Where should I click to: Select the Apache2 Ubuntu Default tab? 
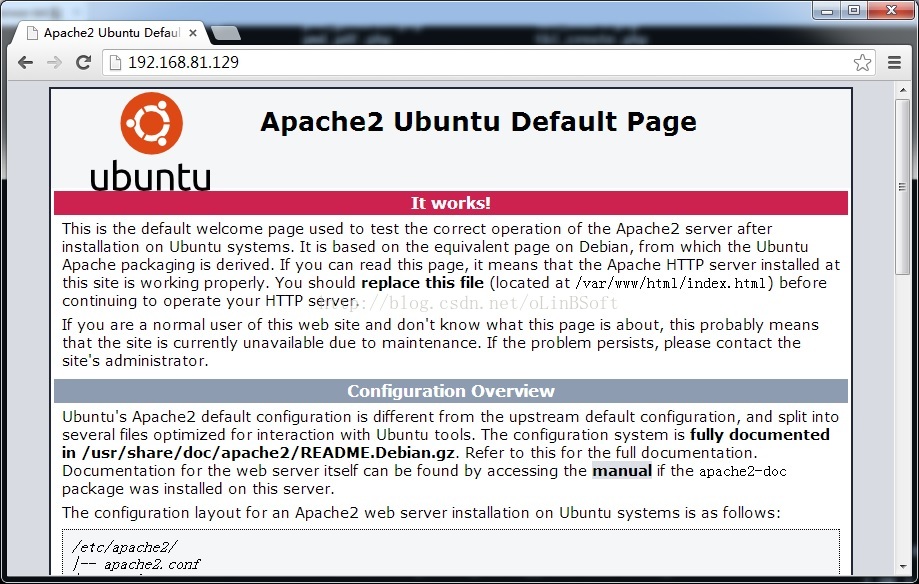[108, 33]
